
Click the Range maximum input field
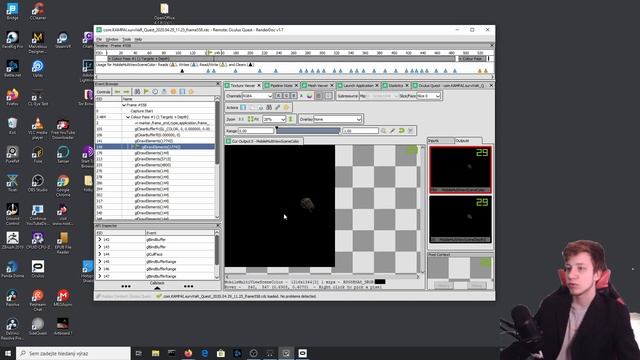360,131
